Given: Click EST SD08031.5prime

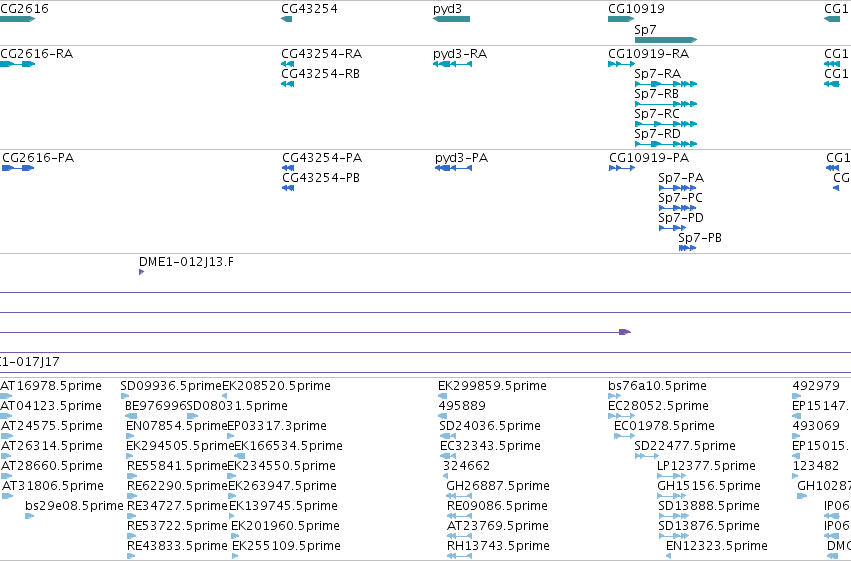Looking at the screenshot, I should 237,406.
